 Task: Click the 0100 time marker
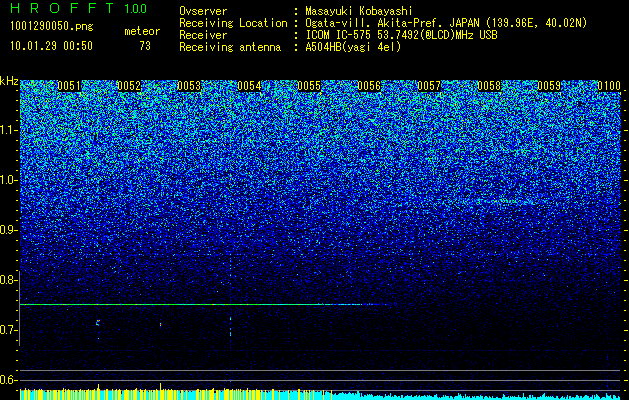point(609,86)
